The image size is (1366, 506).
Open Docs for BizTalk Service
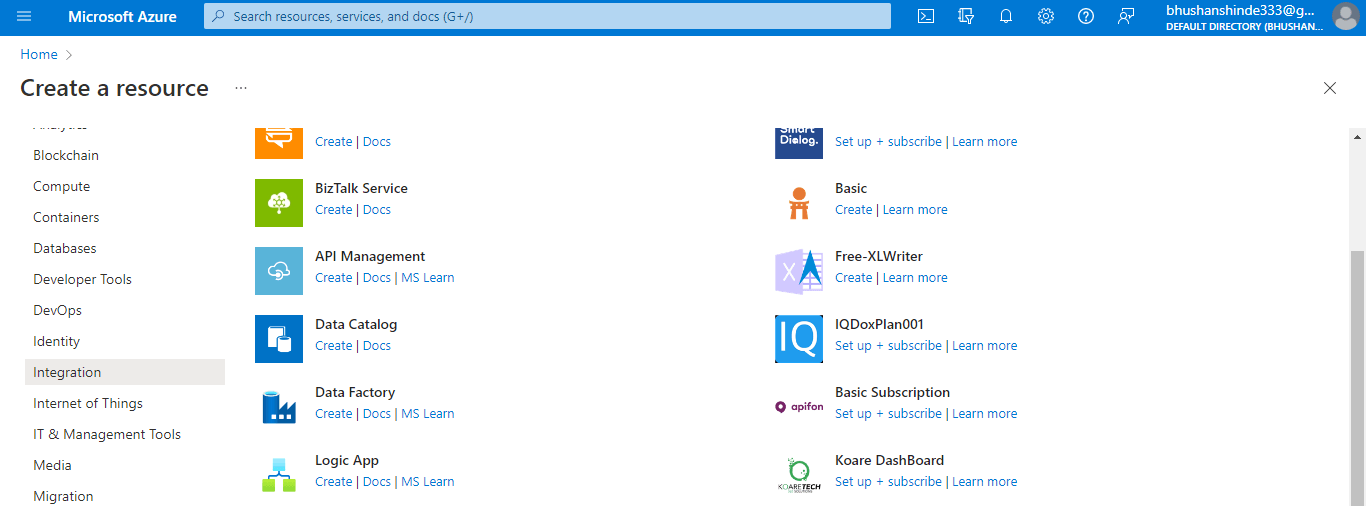click(x=377, y=209)
